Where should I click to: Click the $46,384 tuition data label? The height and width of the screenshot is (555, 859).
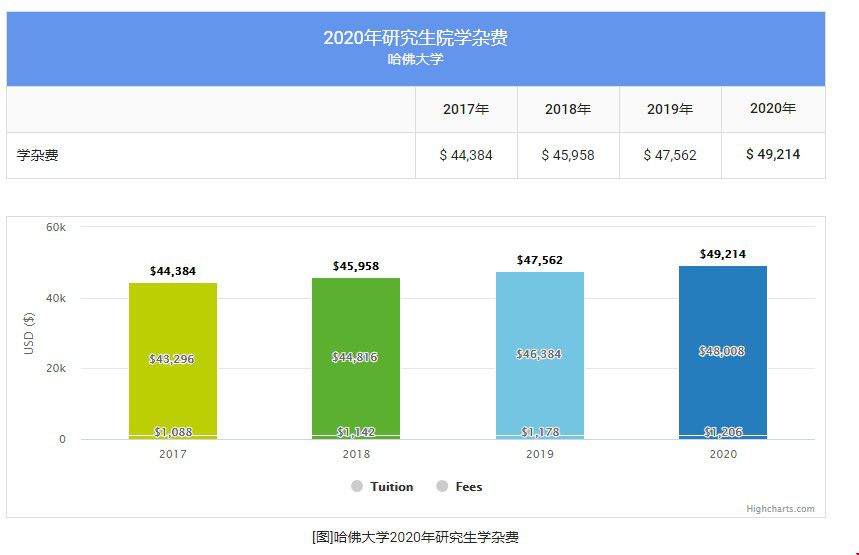point(539,354)
